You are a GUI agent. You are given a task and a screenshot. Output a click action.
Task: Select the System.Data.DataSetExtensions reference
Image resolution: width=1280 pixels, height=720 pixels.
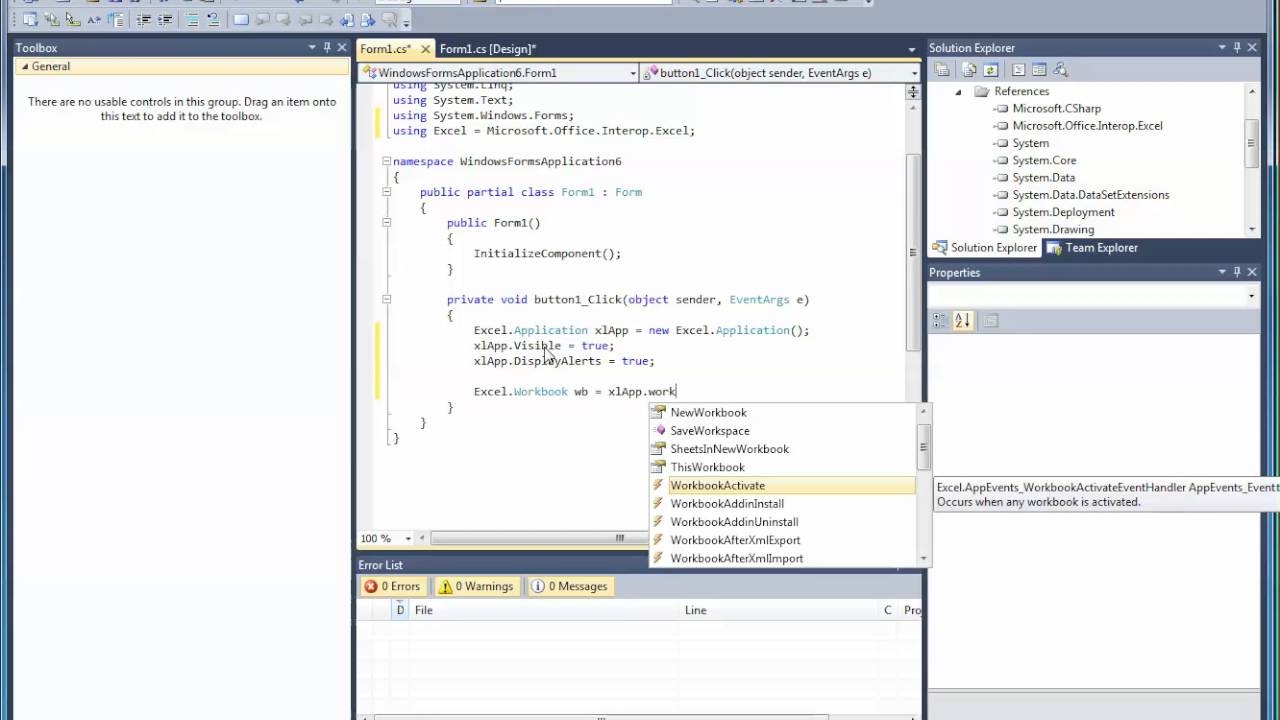coord(1090,195)
